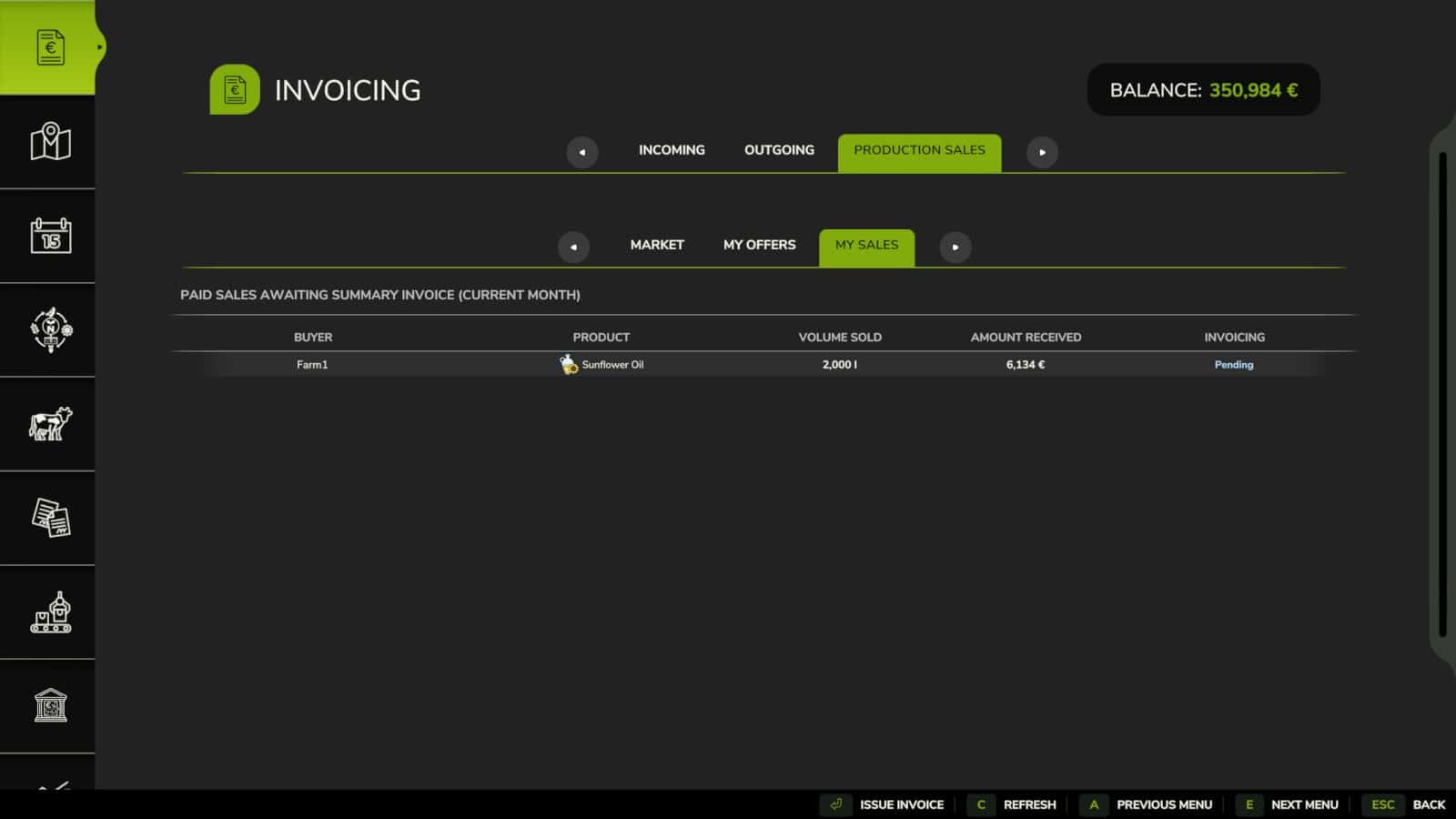The image size is (1456, 819).
Task: Go to next main tab arrow right of Production Sales
Action: click(x=1042, y=152)
